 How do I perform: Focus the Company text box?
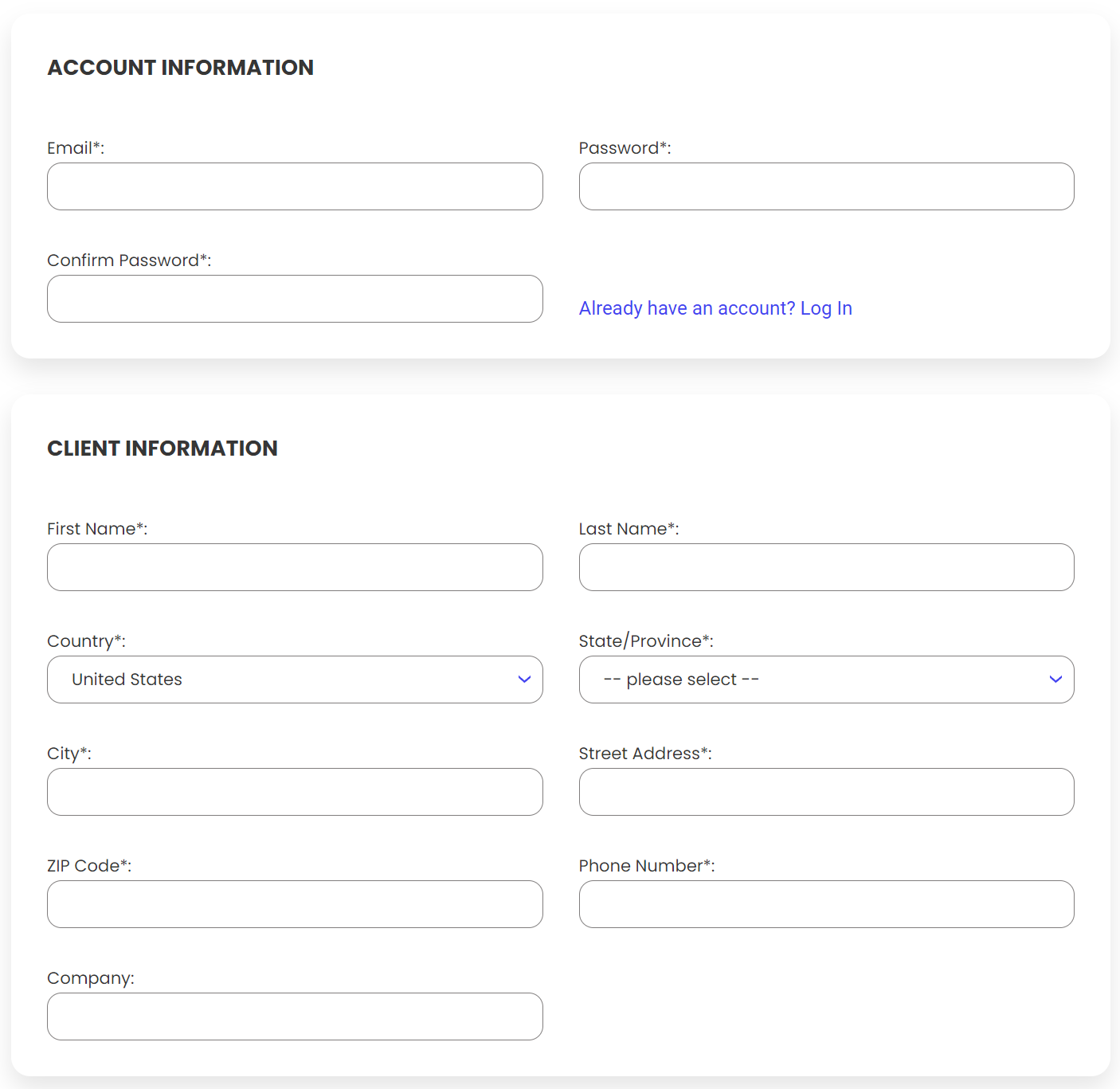click(295, 1017)
